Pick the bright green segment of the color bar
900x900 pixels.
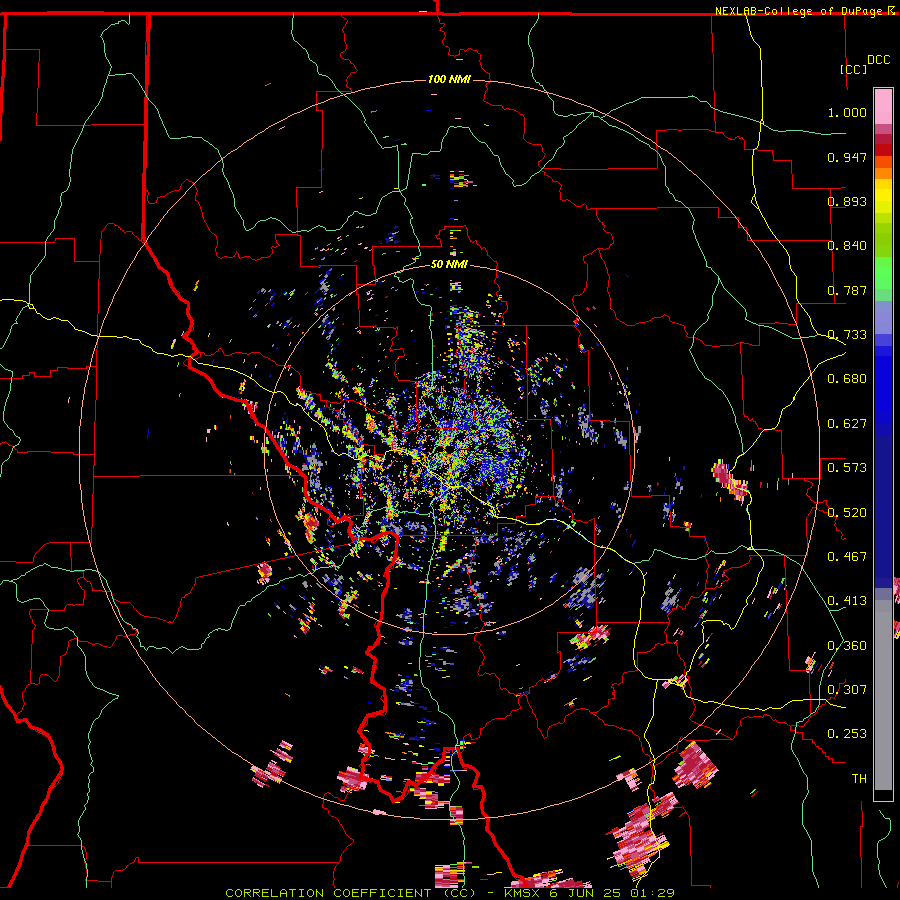(883, 273)
